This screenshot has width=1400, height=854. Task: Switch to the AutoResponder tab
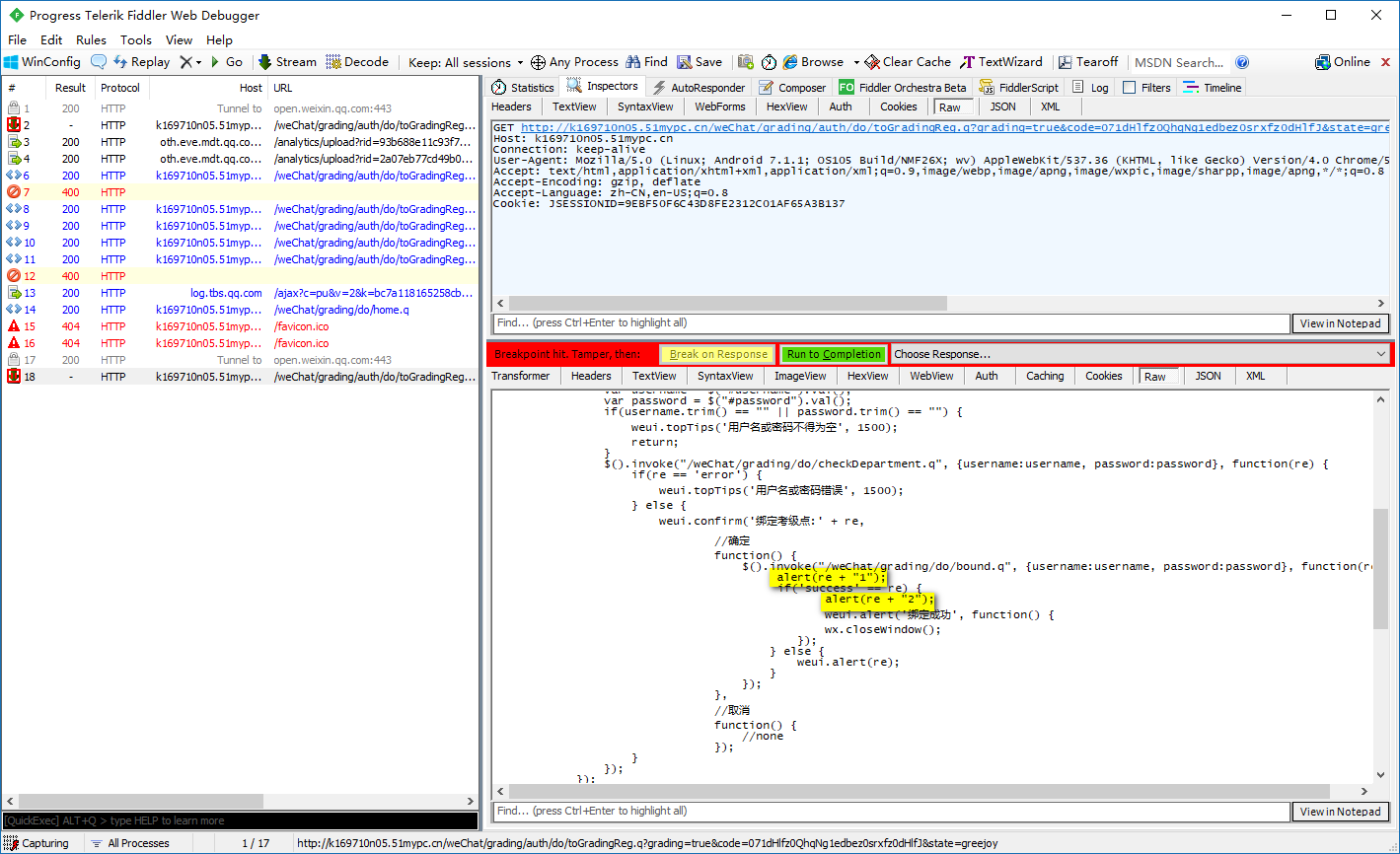pyautogui.click(x=699, y=88)
